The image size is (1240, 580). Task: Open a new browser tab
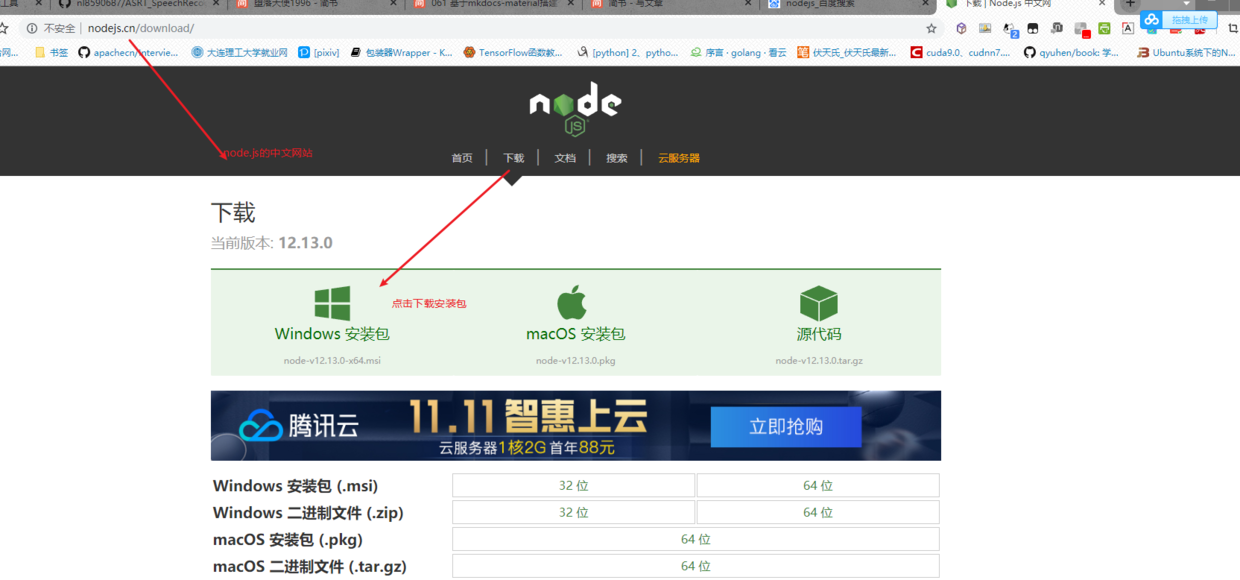[1131, 4]
